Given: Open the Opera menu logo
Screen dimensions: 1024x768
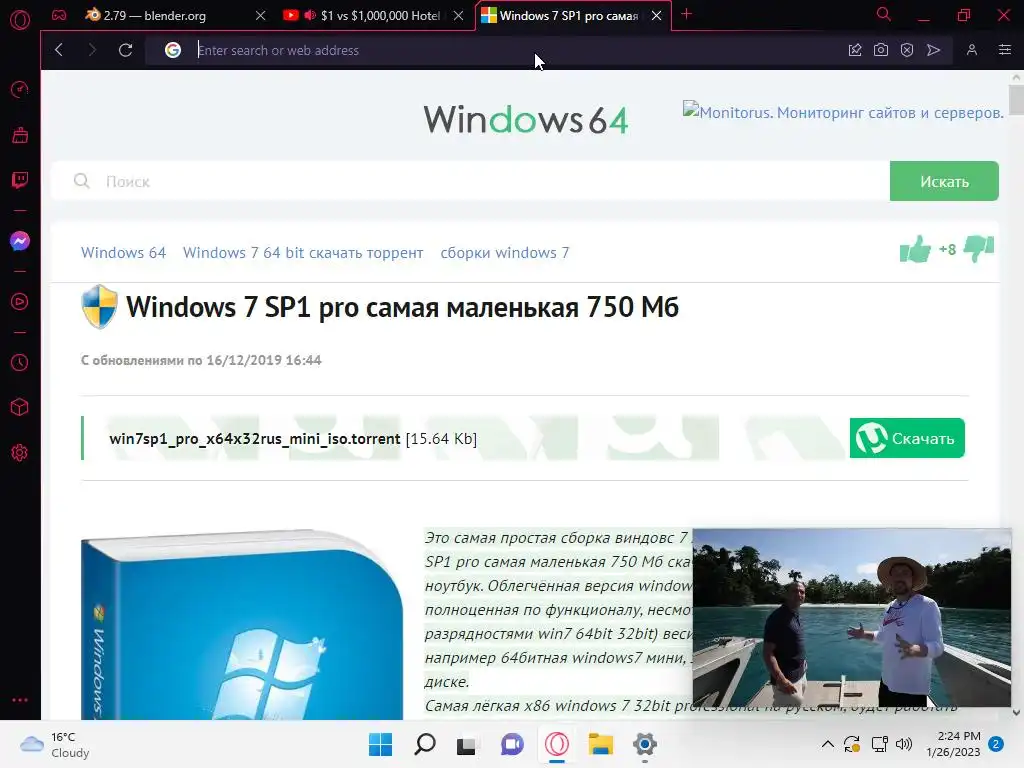Looking at the screenshot, I should click(x=20, y=20).
